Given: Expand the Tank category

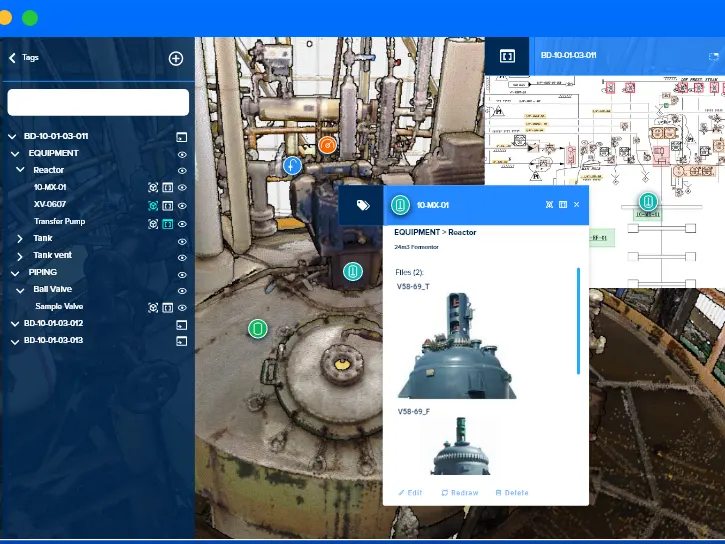Looking at the screenshot, I should pyautogui.click(x=19, y=238).
